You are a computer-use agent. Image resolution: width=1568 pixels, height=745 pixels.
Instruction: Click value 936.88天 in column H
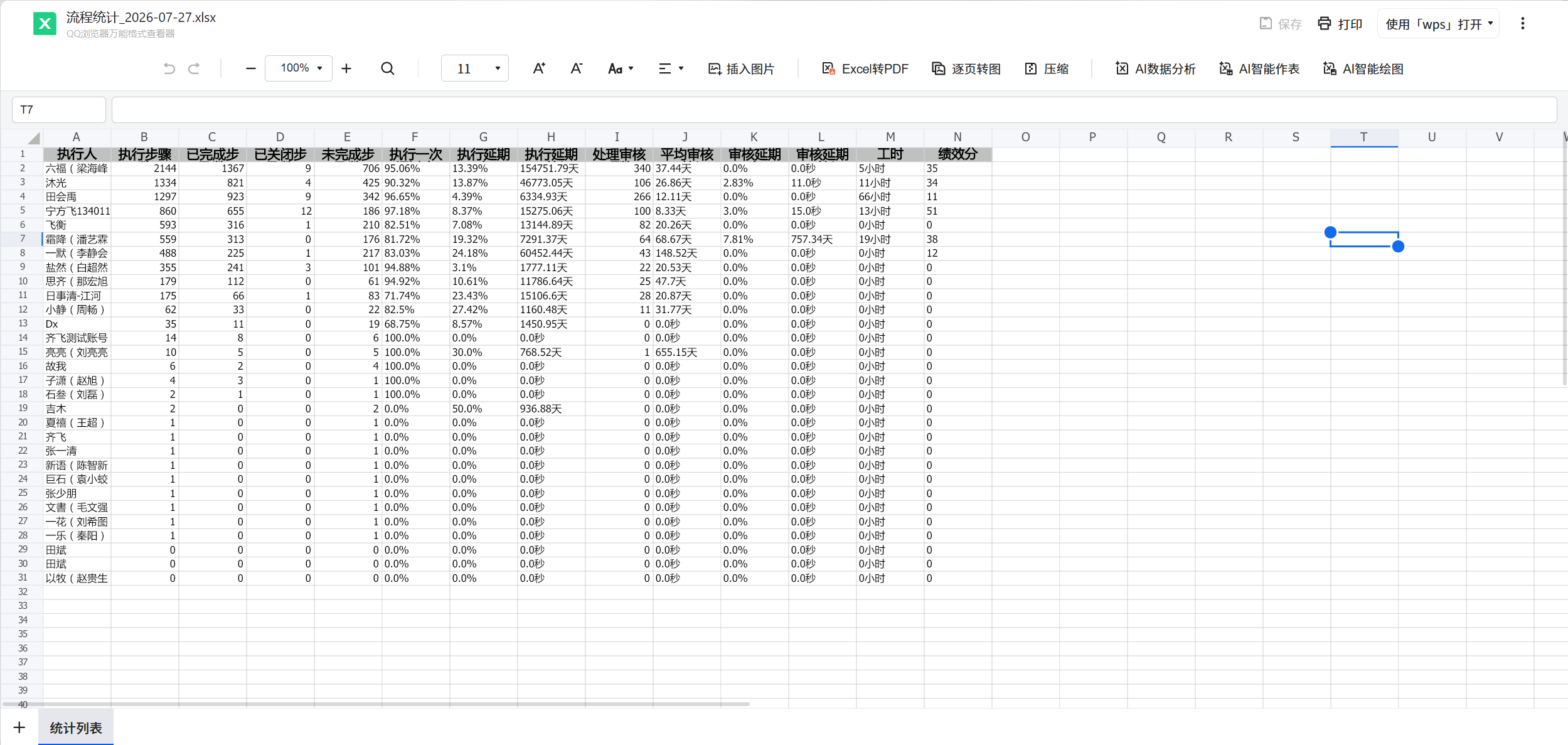551,409
